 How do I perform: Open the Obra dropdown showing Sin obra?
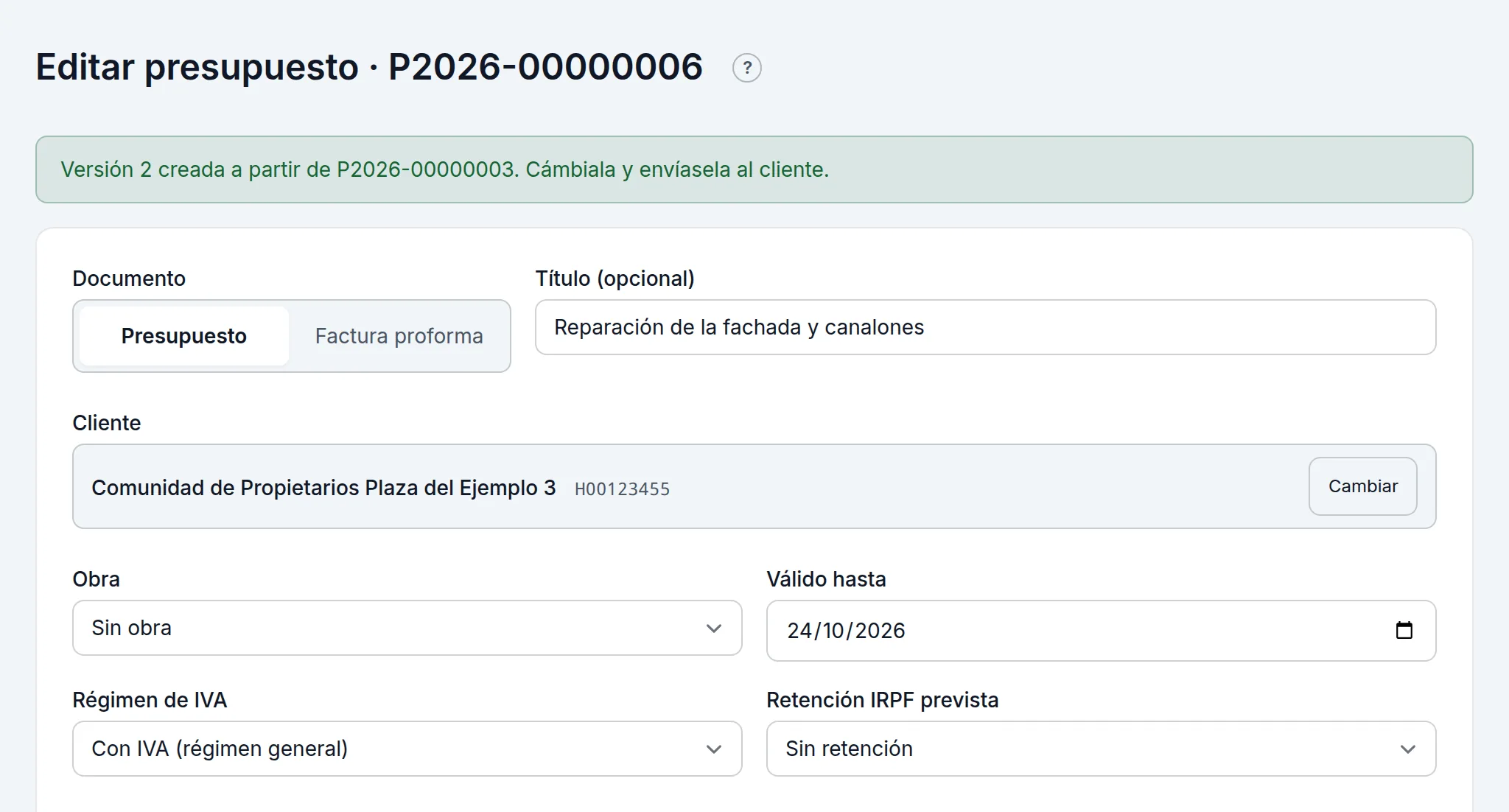coord(407,628)
